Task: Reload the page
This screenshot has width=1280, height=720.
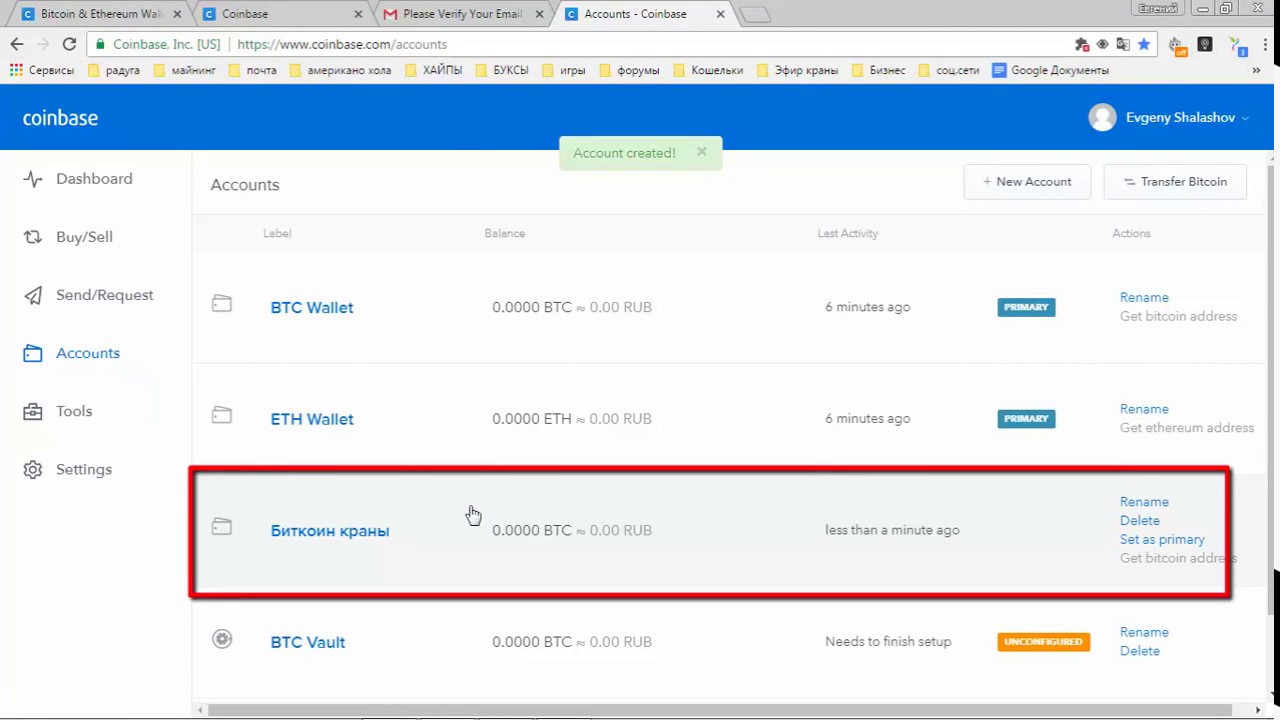Action: click(69, 44)
